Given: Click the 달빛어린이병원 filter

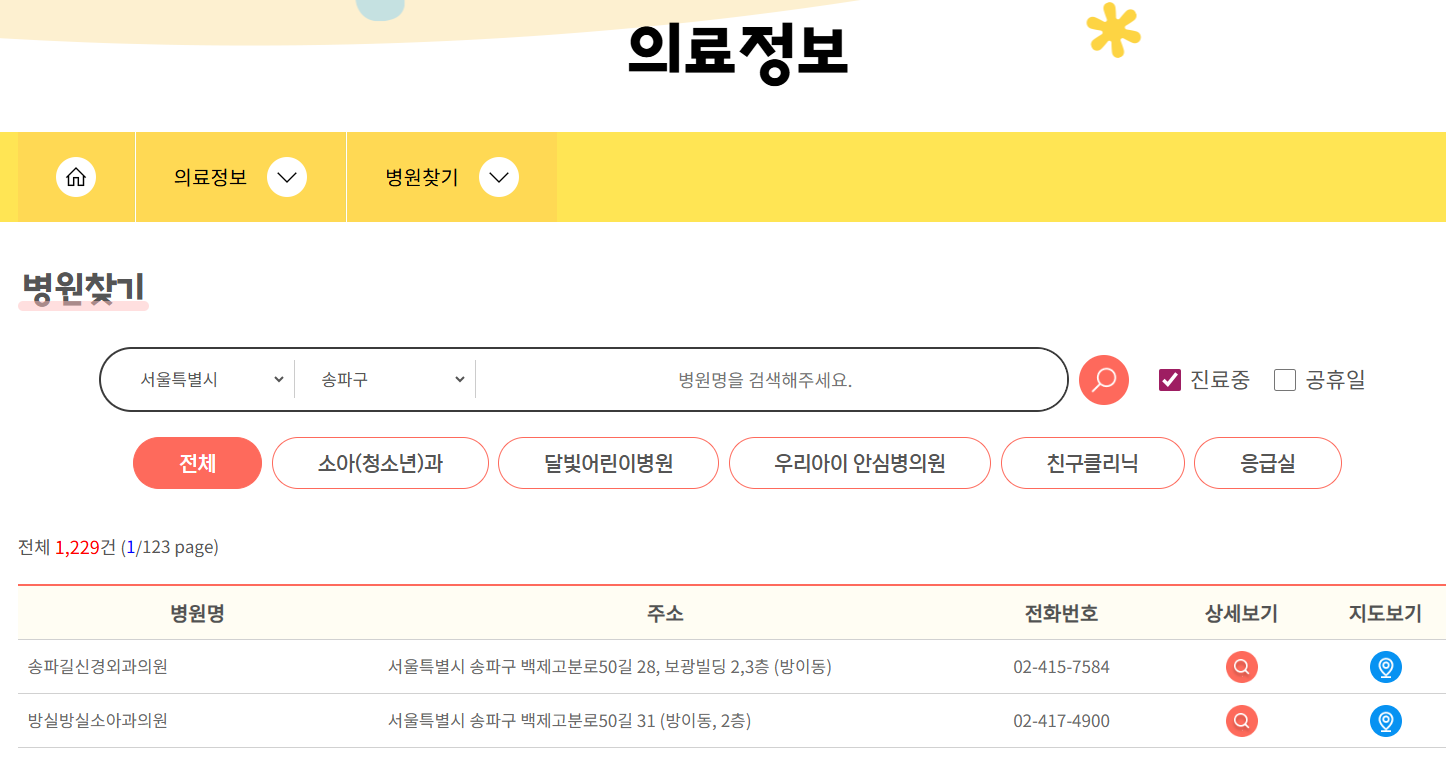Looking at the screenshot, I should (x=608, y=463).
